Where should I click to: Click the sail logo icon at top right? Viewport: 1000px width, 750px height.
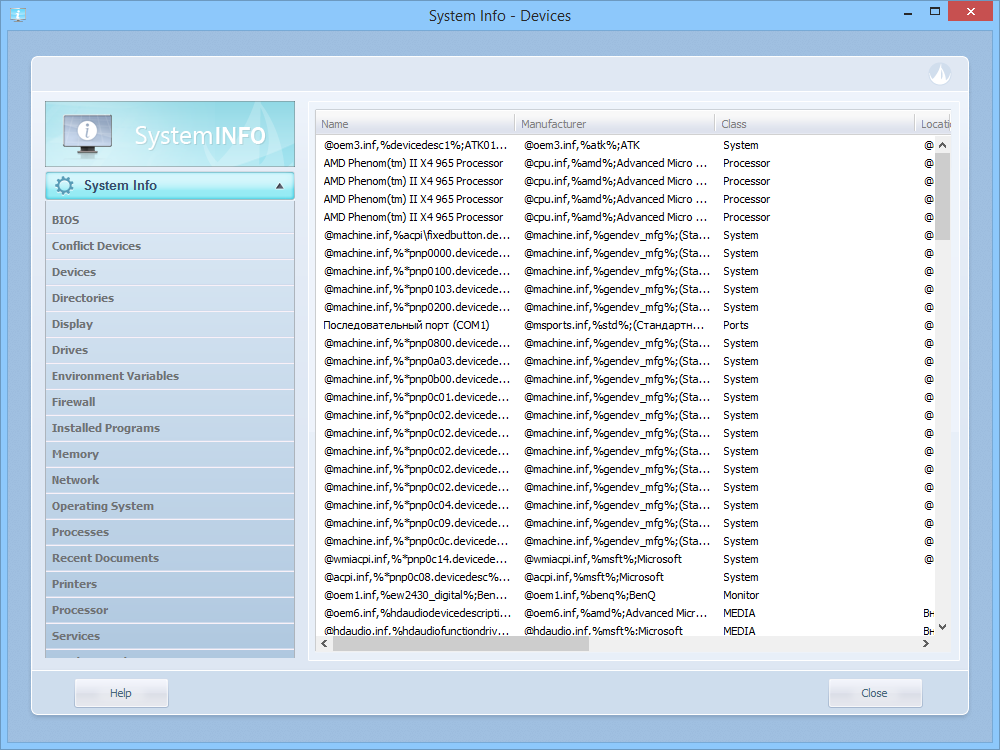(939, 74)
